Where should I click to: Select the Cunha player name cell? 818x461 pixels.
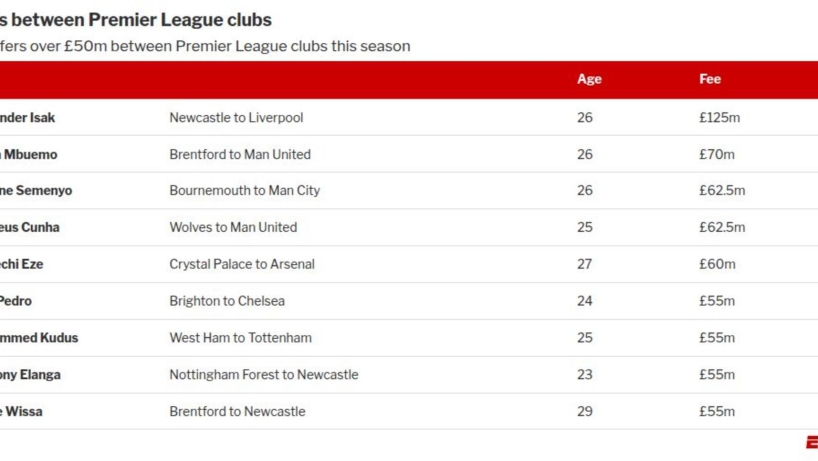29,228
